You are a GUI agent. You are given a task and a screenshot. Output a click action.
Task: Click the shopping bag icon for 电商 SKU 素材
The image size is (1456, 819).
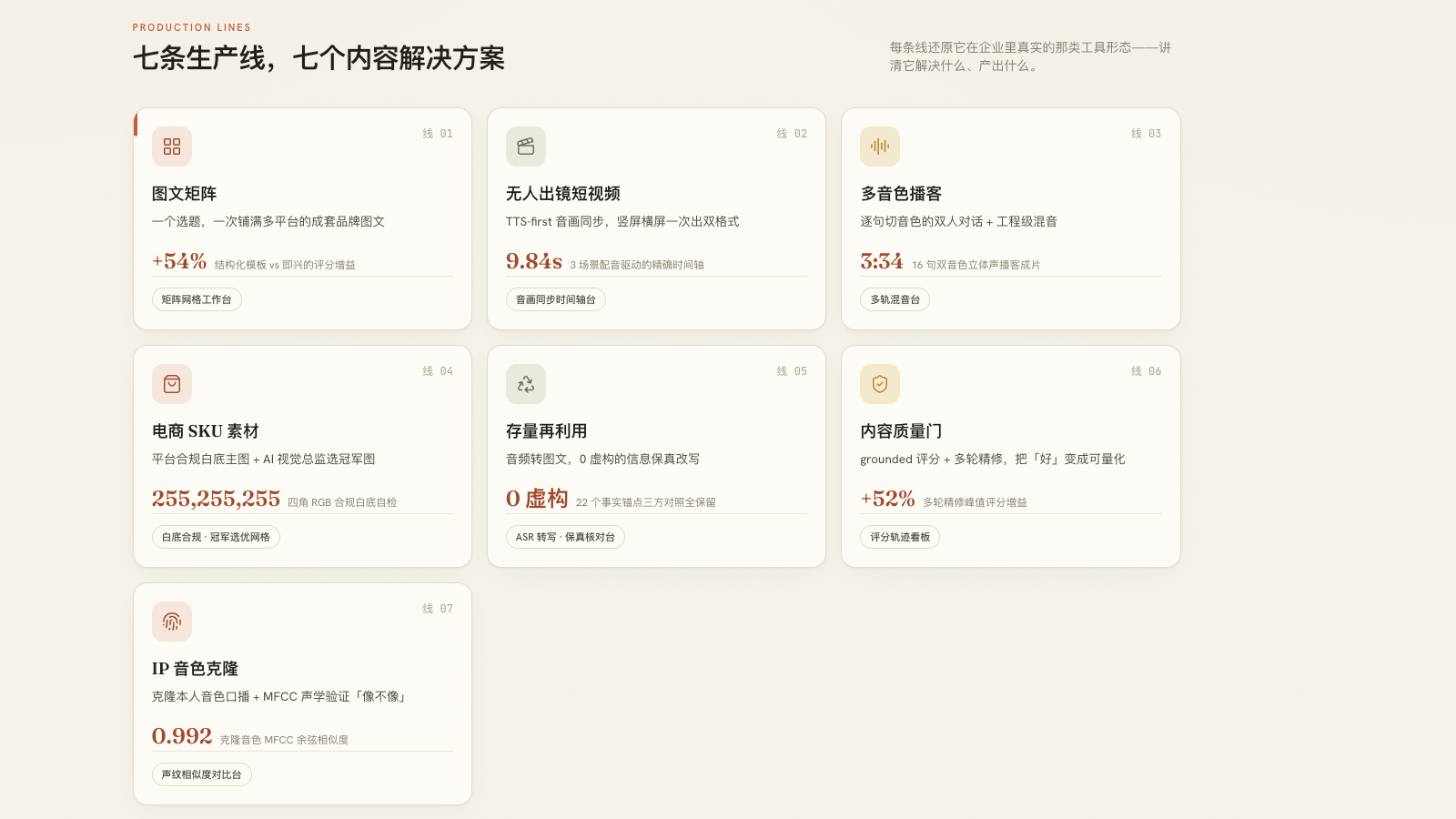(x=172, y=384)
